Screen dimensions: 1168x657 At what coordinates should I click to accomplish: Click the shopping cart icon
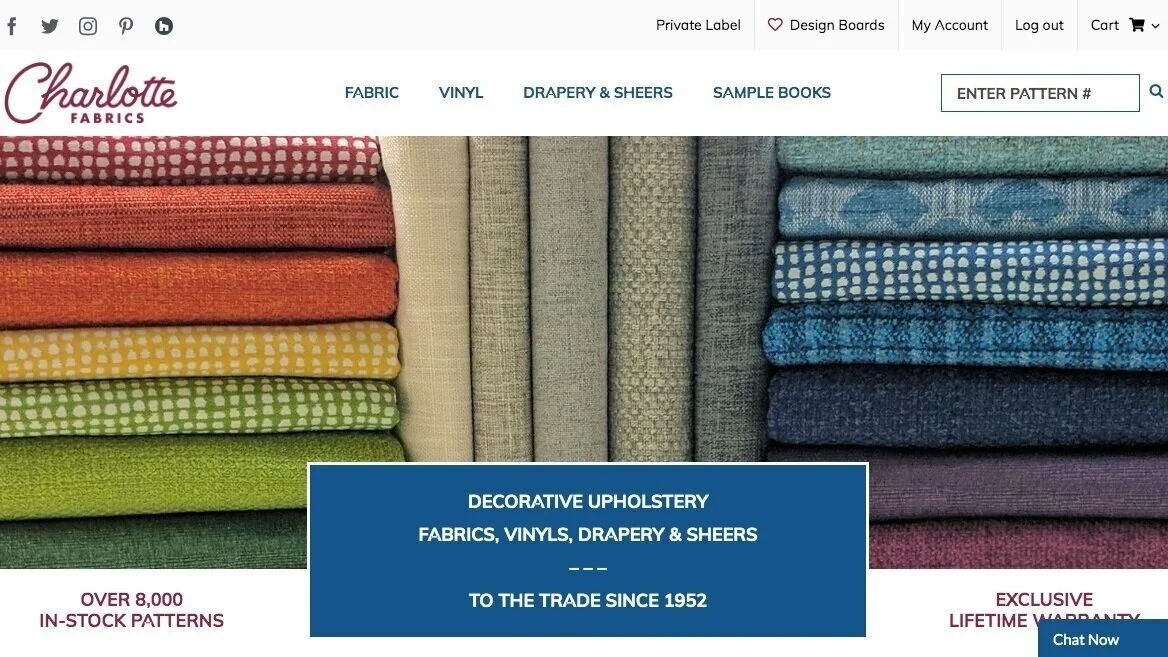[x=1137, y=25]
